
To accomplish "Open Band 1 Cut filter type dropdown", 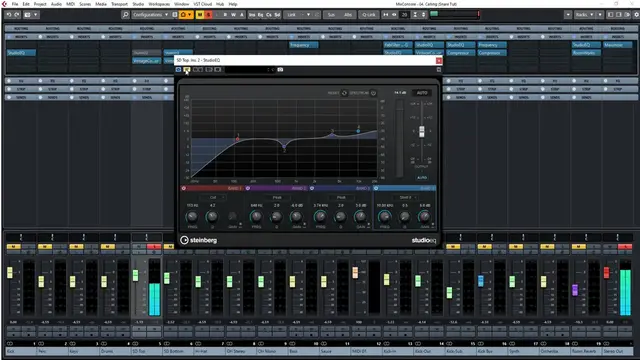I will click(213, 198).
